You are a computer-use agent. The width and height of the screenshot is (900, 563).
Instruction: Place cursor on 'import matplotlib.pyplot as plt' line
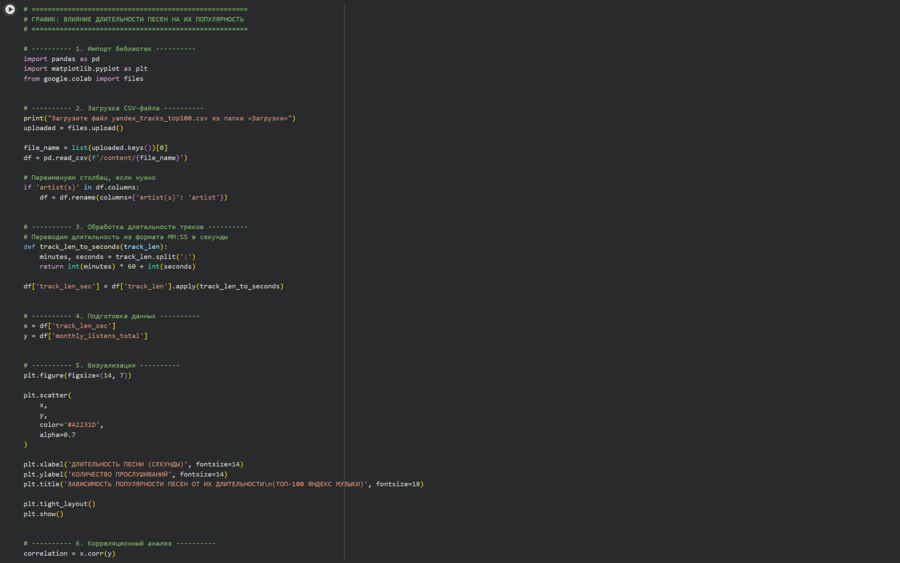click(85, 68)
